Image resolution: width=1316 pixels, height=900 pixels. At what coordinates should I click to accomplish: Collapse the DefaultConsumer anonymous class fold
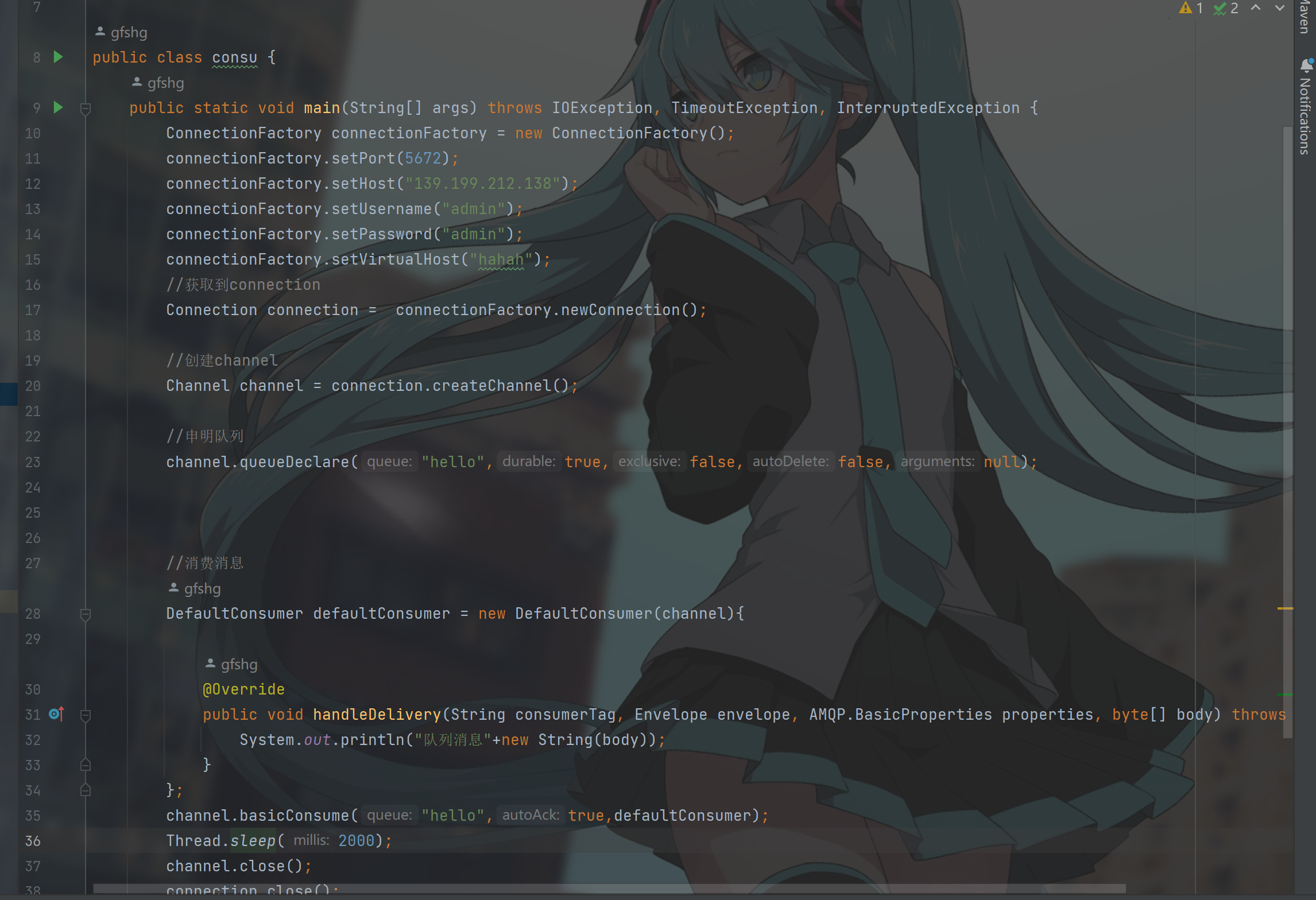click(x=86, y=614)
